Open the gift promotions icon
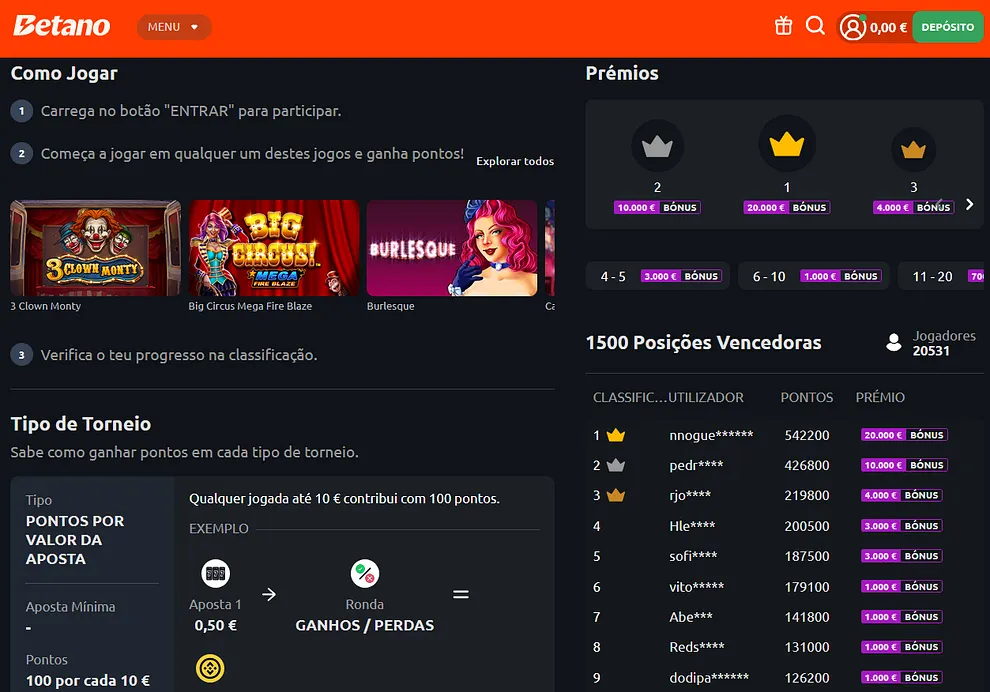Screen dimensions: 990x692 click(x=784, y=27)
